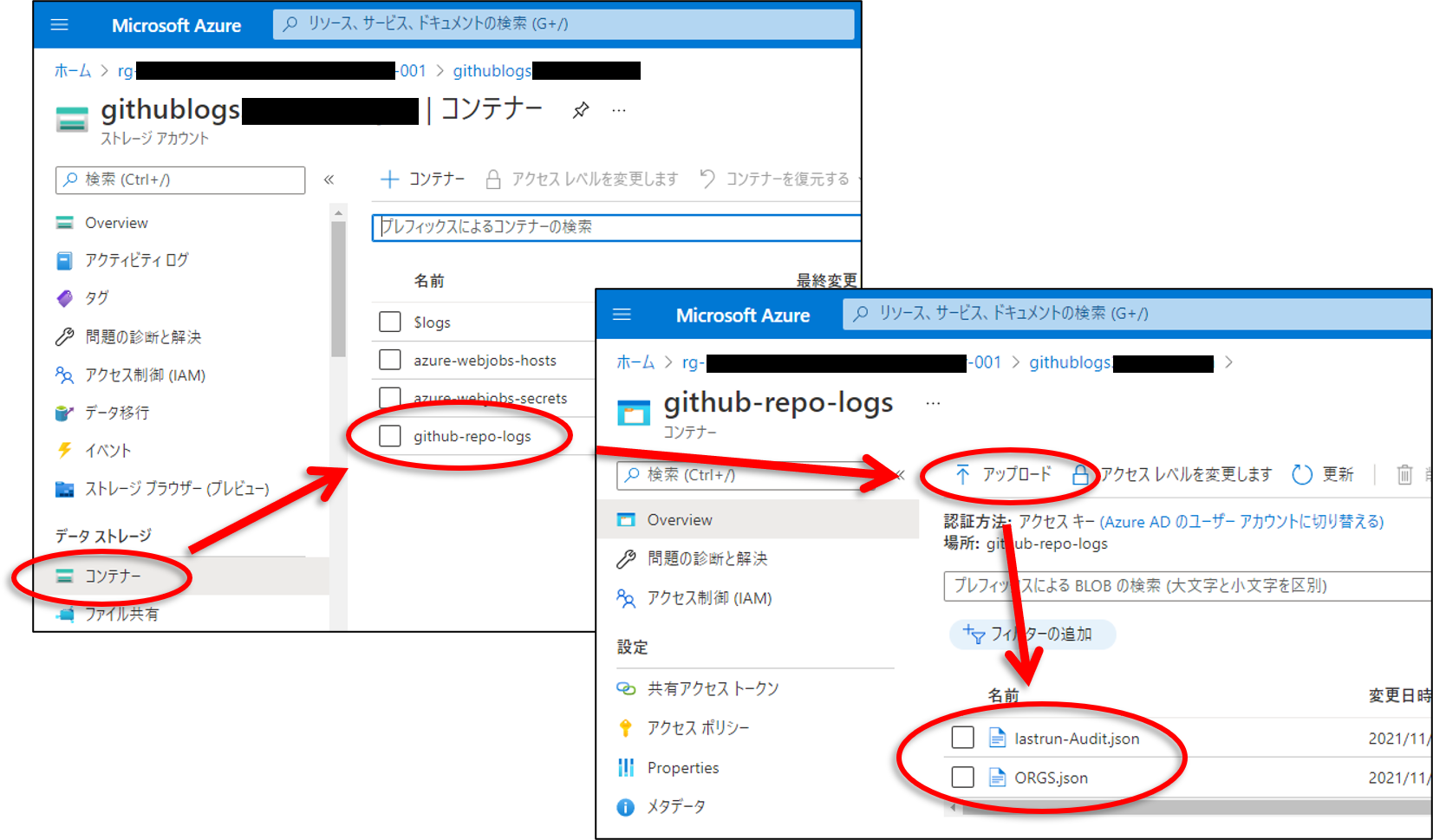Viewport: 1433px width, 840px height.
Task: Open the イベント section
Action: pos(113,450)
